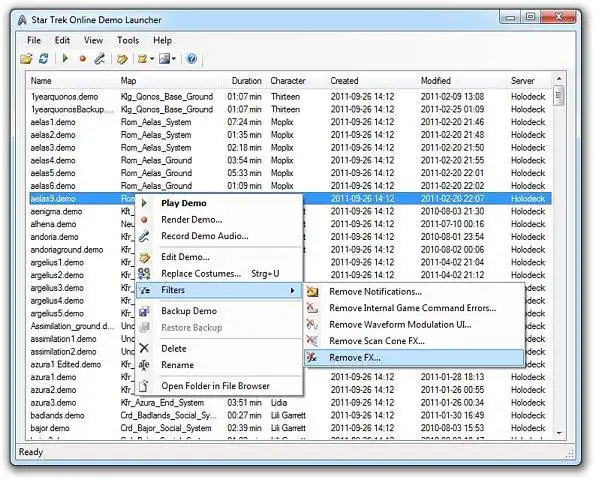Open the Tools menu
595x480 pixels.
(128, 40)
